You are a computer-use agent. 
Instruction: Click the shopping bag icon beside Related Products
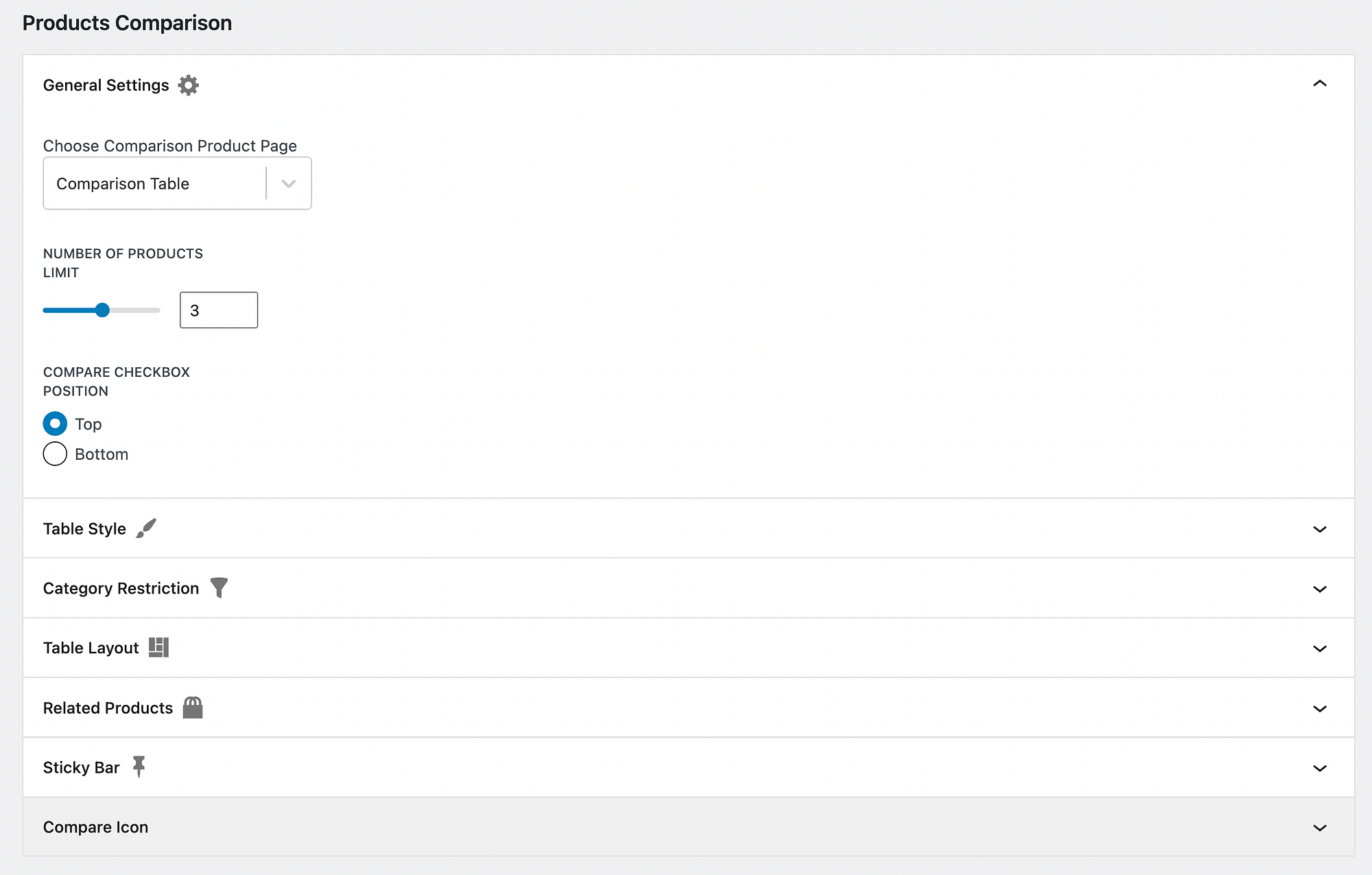tap(193, 707)
